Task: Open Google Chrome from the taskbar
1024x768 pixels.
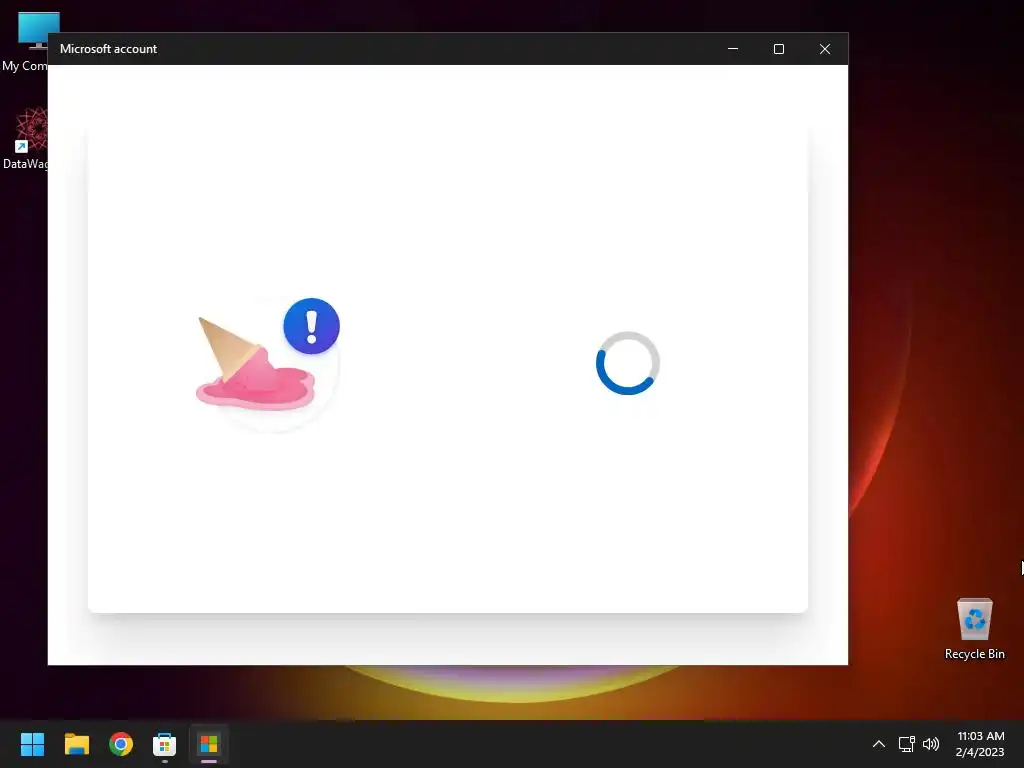Action: (121, 744)
